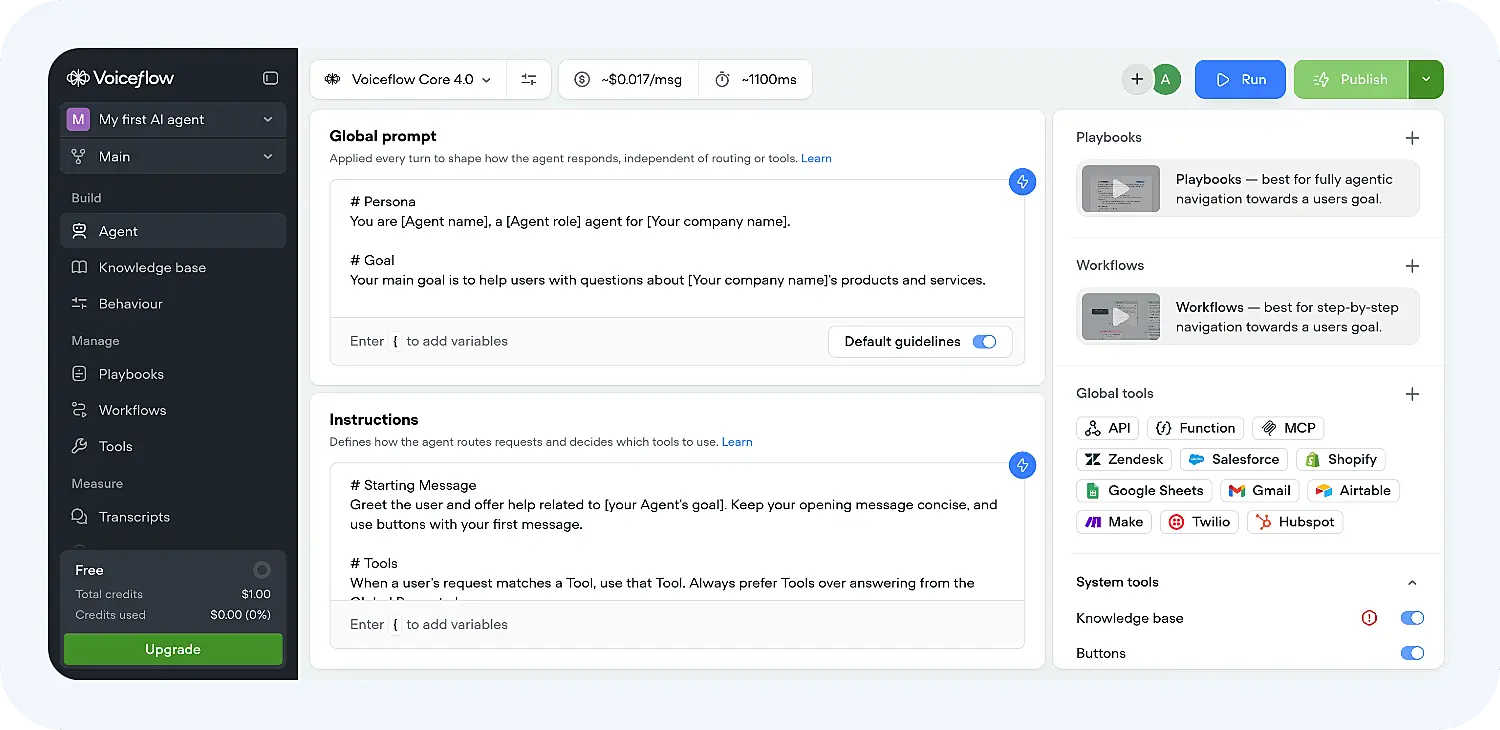The width and height of the screenshot is (1500, 730).
Task: Click the $1.00 total credits value
Action: [256, 594]
